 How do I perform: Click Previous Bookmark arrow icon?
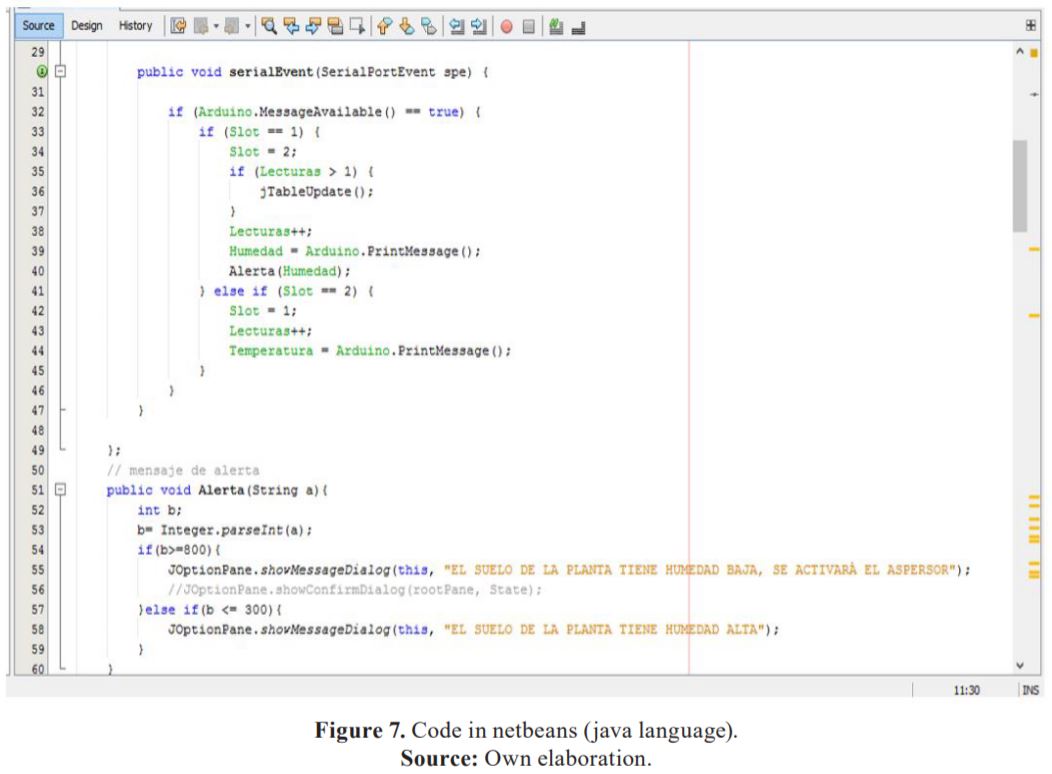(384, 26)
